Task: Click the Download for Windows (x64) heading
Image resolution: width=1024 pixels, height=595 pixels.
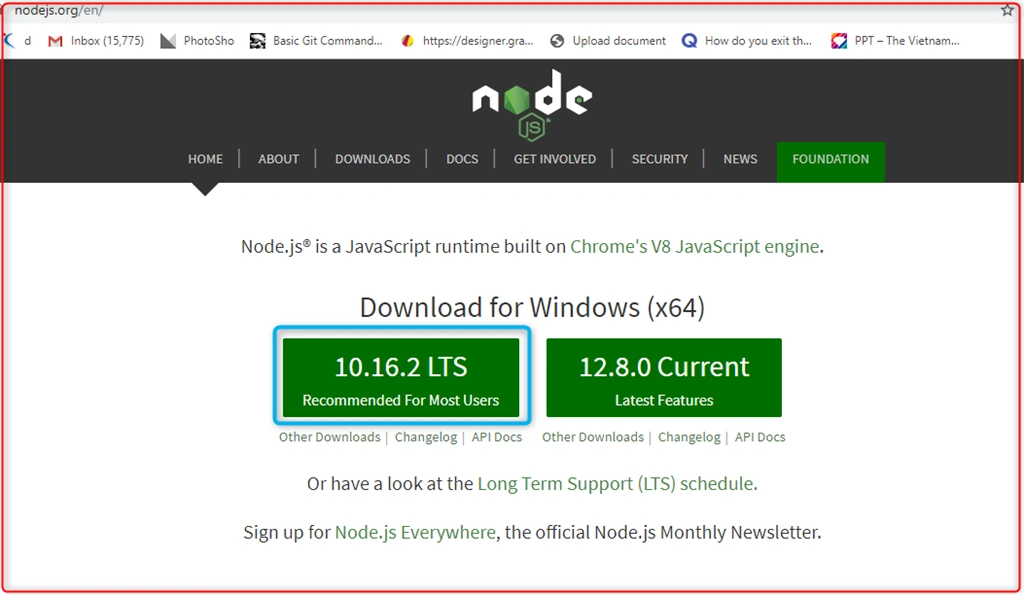Action: (532, 307)
